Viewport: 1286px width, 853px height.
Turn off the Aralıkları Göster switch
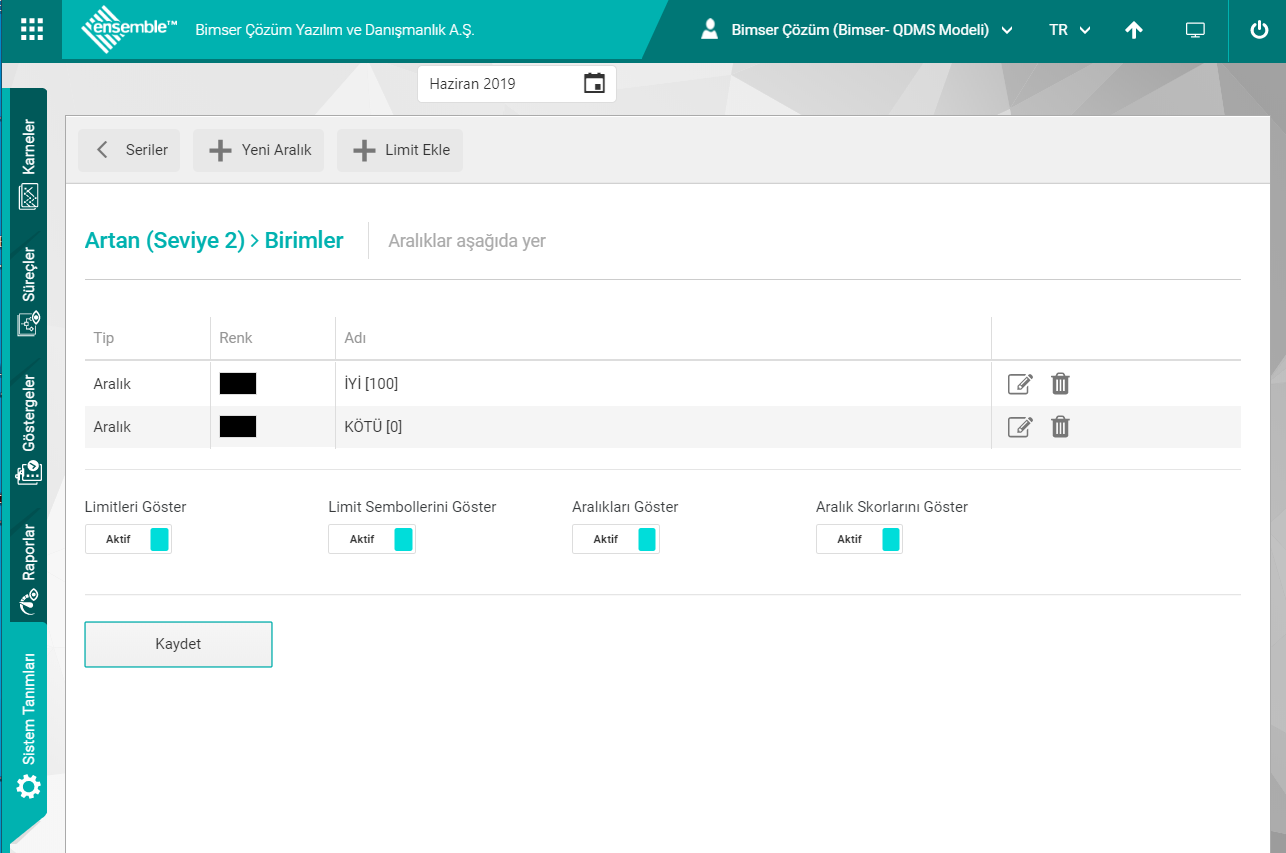[615, 539]
